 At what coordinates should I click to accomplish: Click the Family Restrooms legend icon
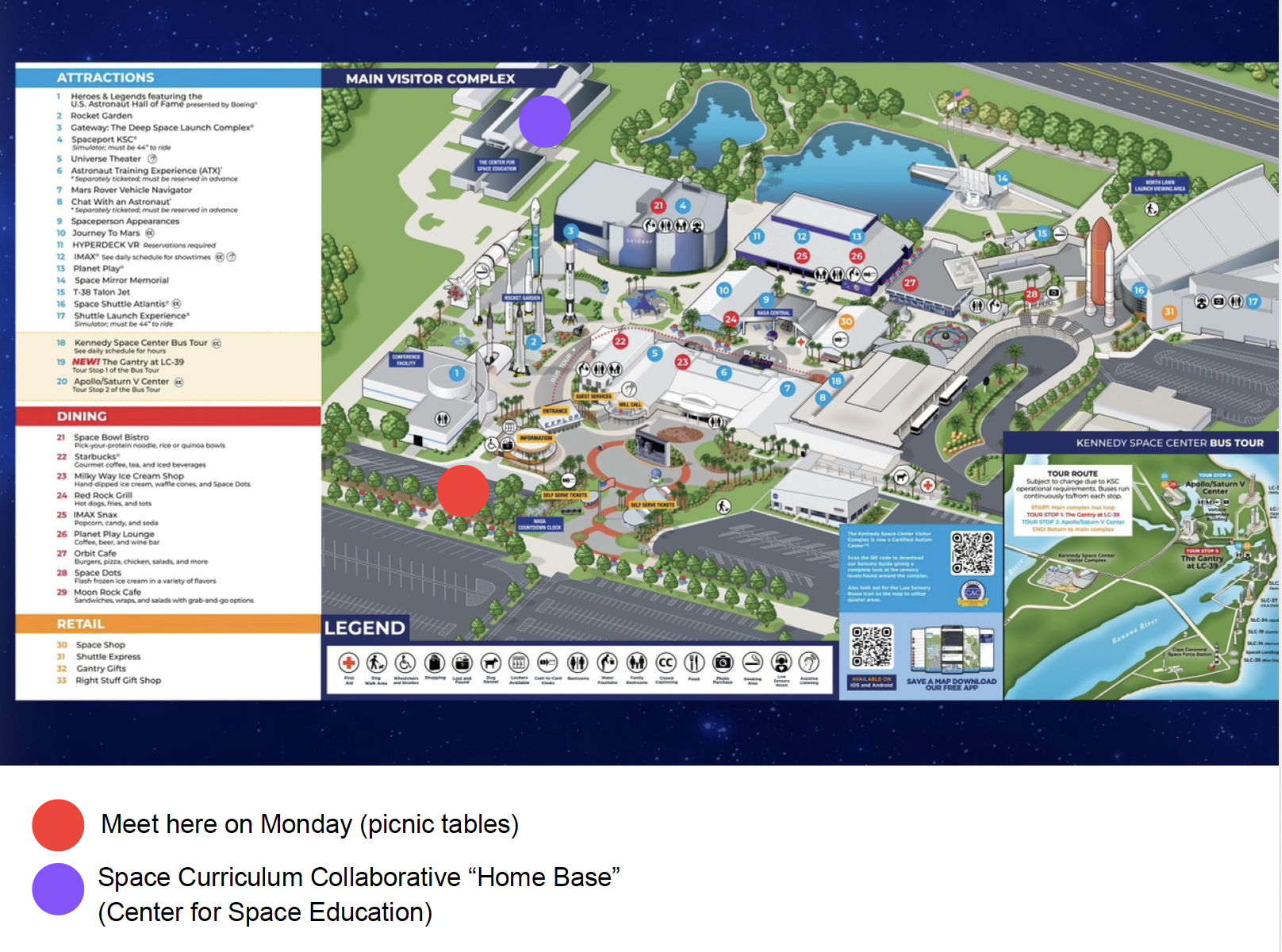637,662
